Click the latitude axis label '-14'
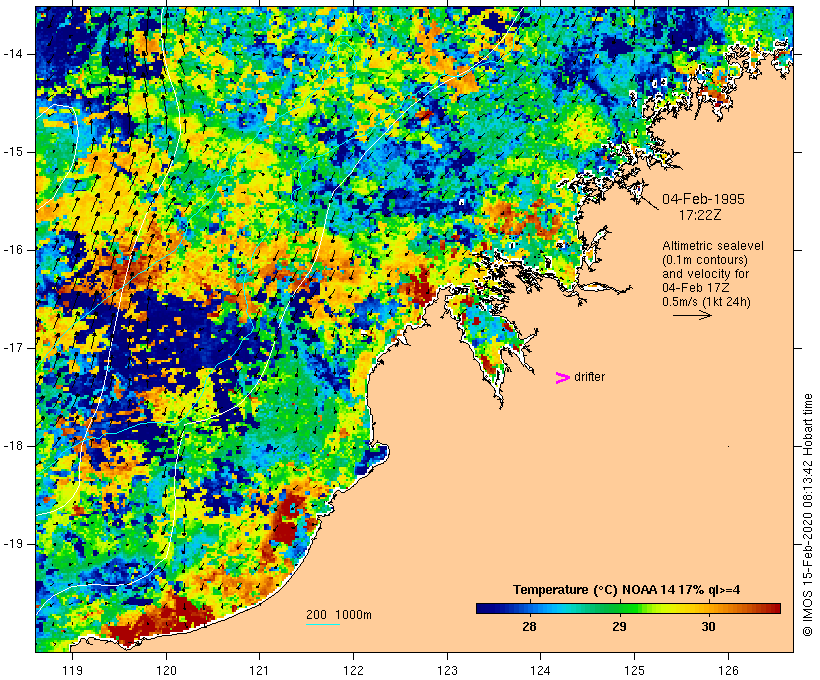 click(x=13, y=54)
